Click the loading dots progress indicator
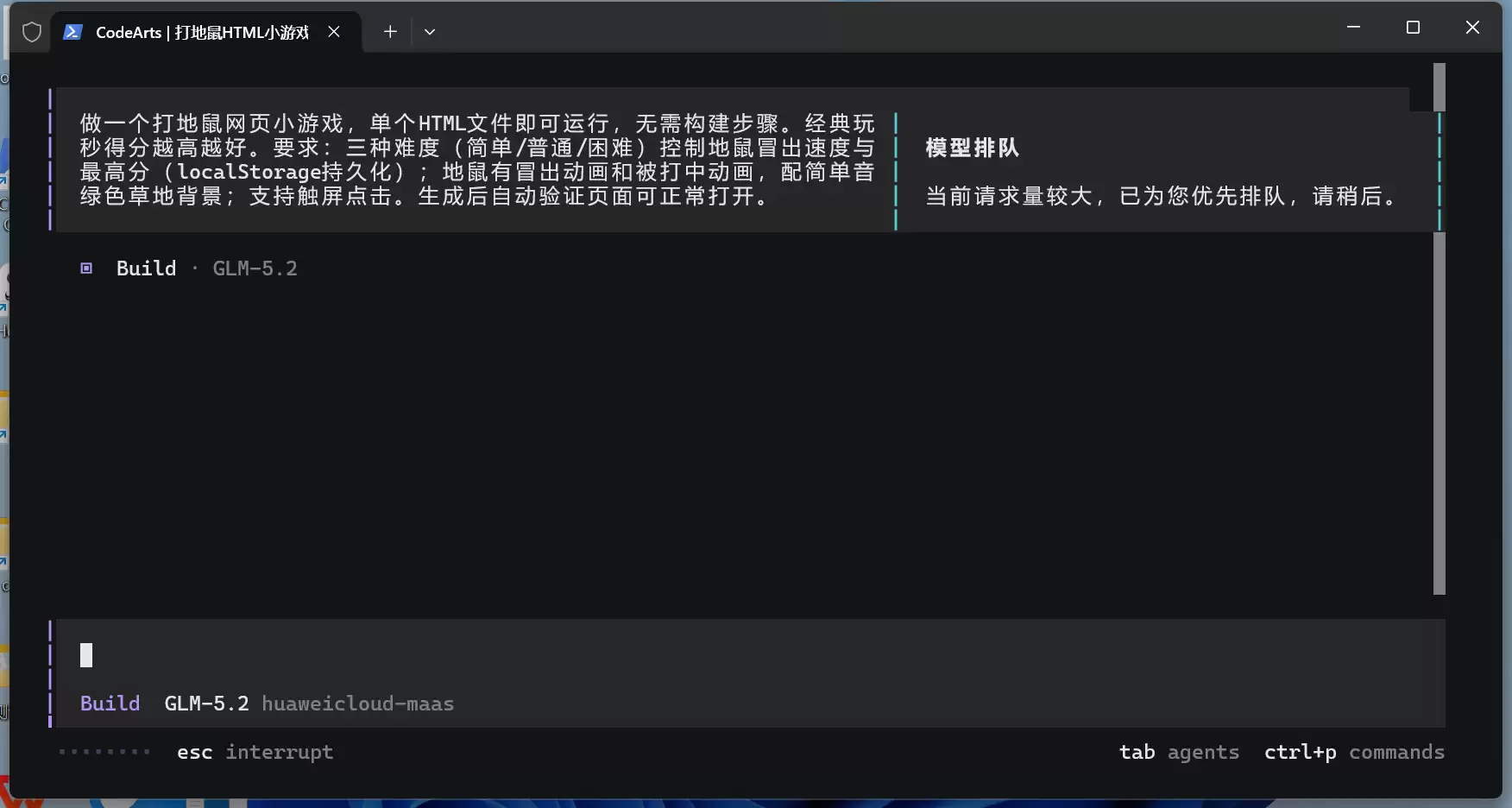Screen dimensions: 1512x808 104,753
